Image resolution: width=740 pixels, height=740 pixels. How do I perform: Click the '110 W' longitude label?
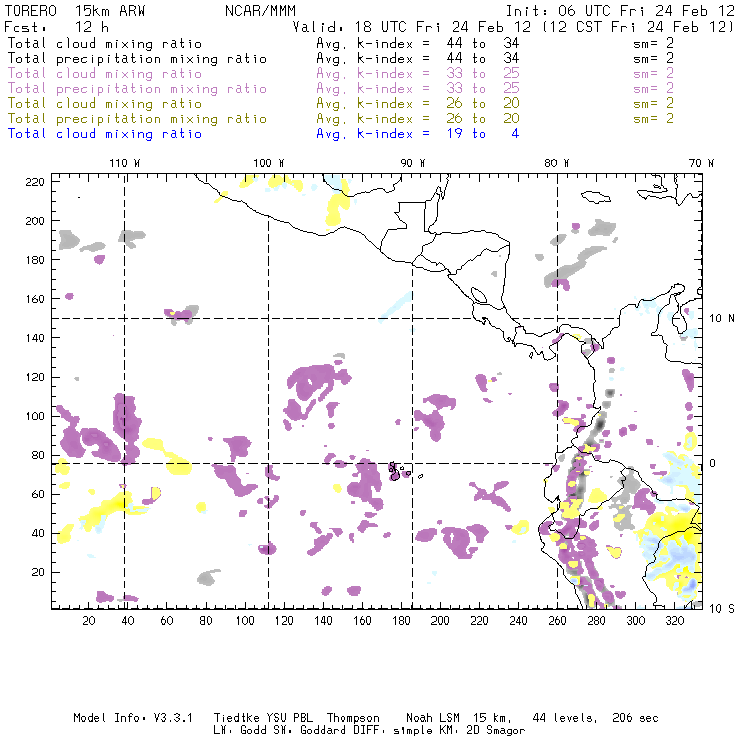point(125,163)
